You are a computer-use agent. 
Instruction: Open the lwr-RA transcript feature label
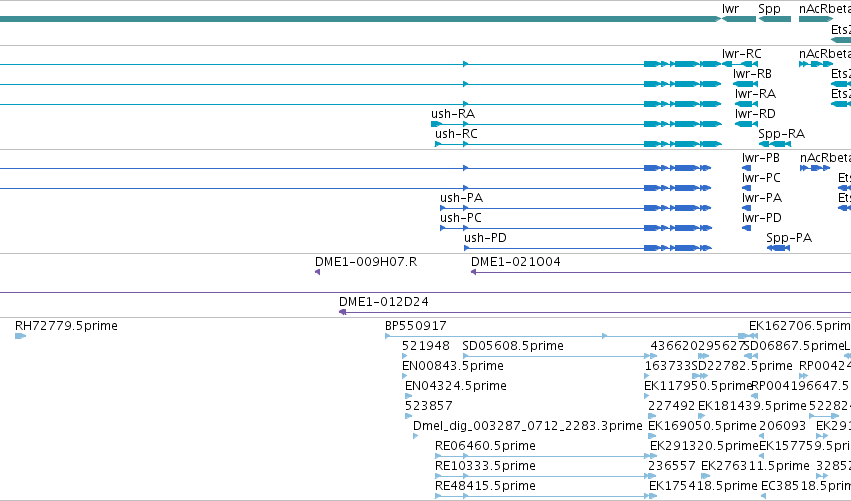point(755,94)
